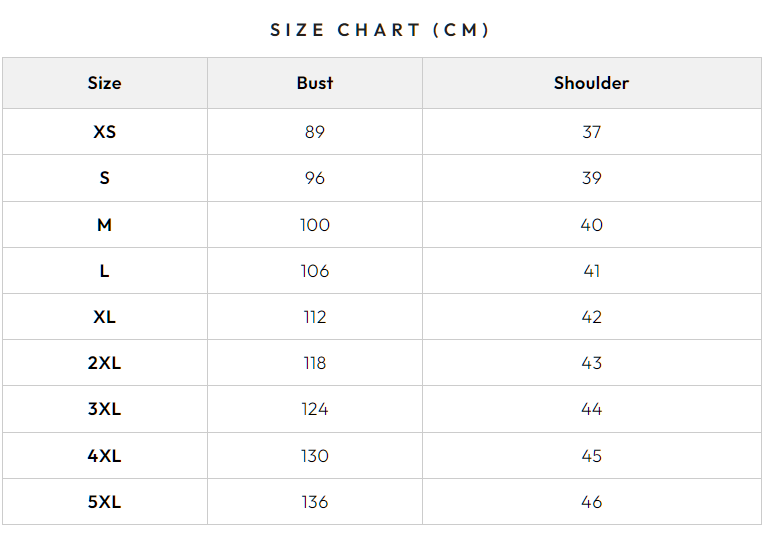Select the S size row label

pyautogui.click(x=104, y=178)
